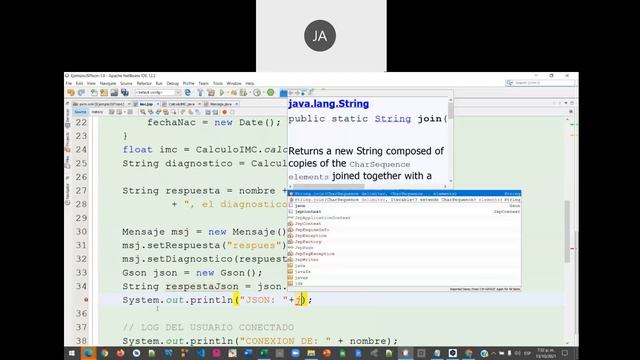Click the taskbar clock showing 7:32 p.m.
Image resolution: width=640 pixels, height=360 pixels.
[545, 353]
